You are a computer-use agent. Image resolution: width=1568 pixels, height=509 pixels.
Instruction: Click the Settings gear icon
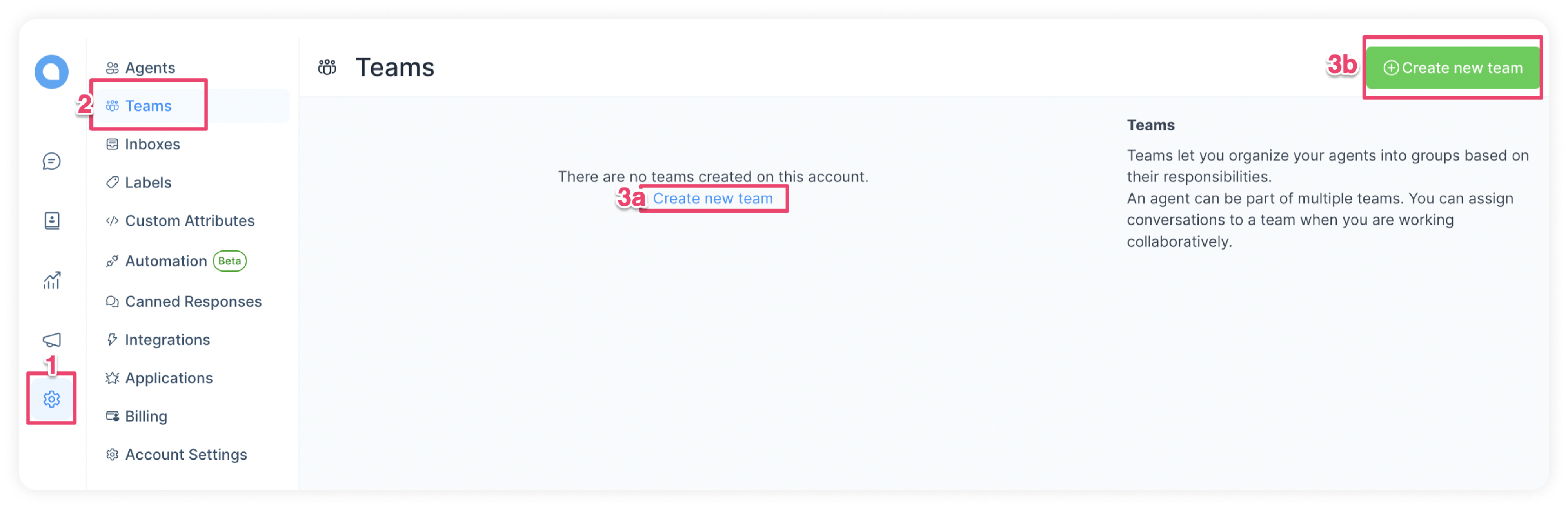point(52,398)
